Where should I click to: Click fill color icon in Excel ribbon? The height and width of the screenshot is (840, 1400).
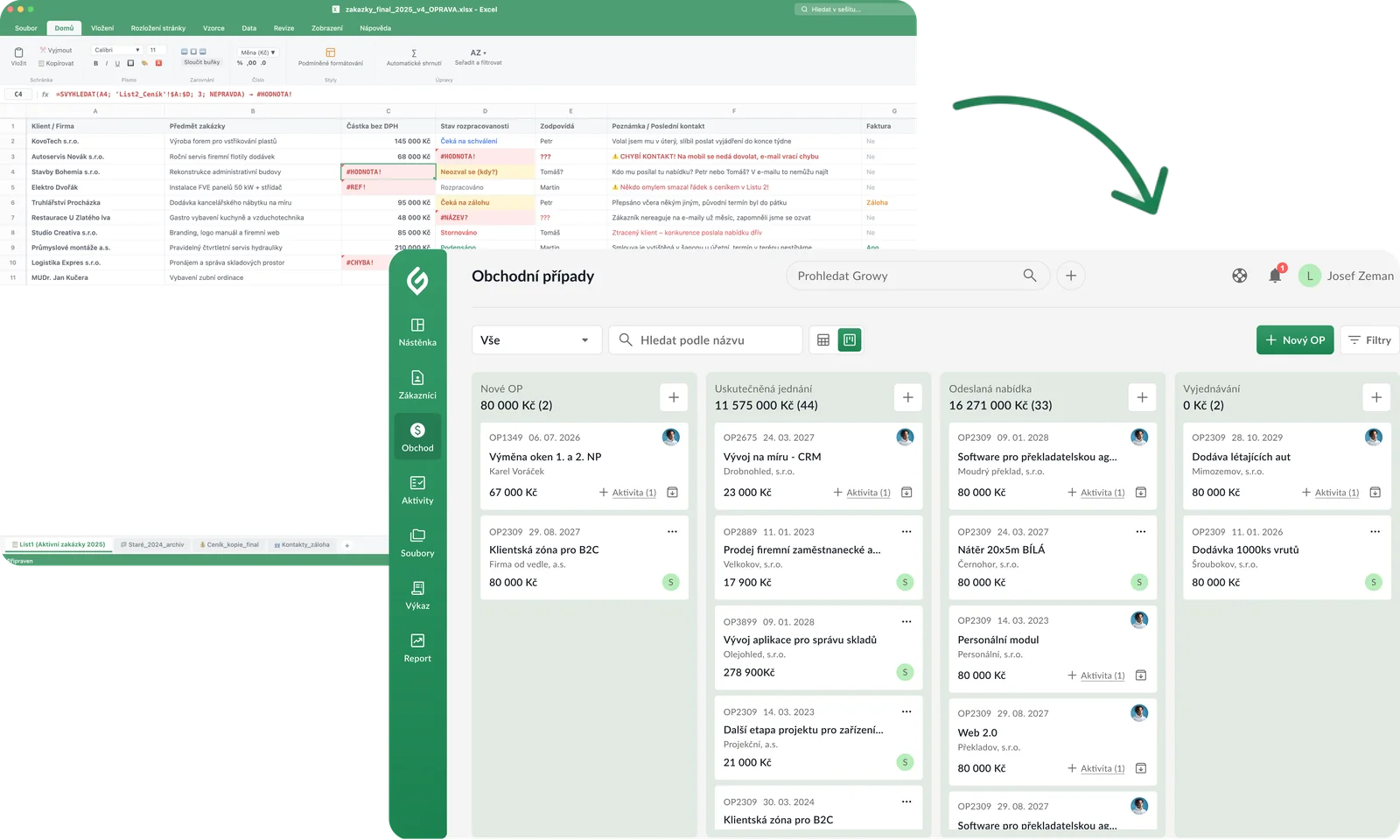tap(144, 63)
